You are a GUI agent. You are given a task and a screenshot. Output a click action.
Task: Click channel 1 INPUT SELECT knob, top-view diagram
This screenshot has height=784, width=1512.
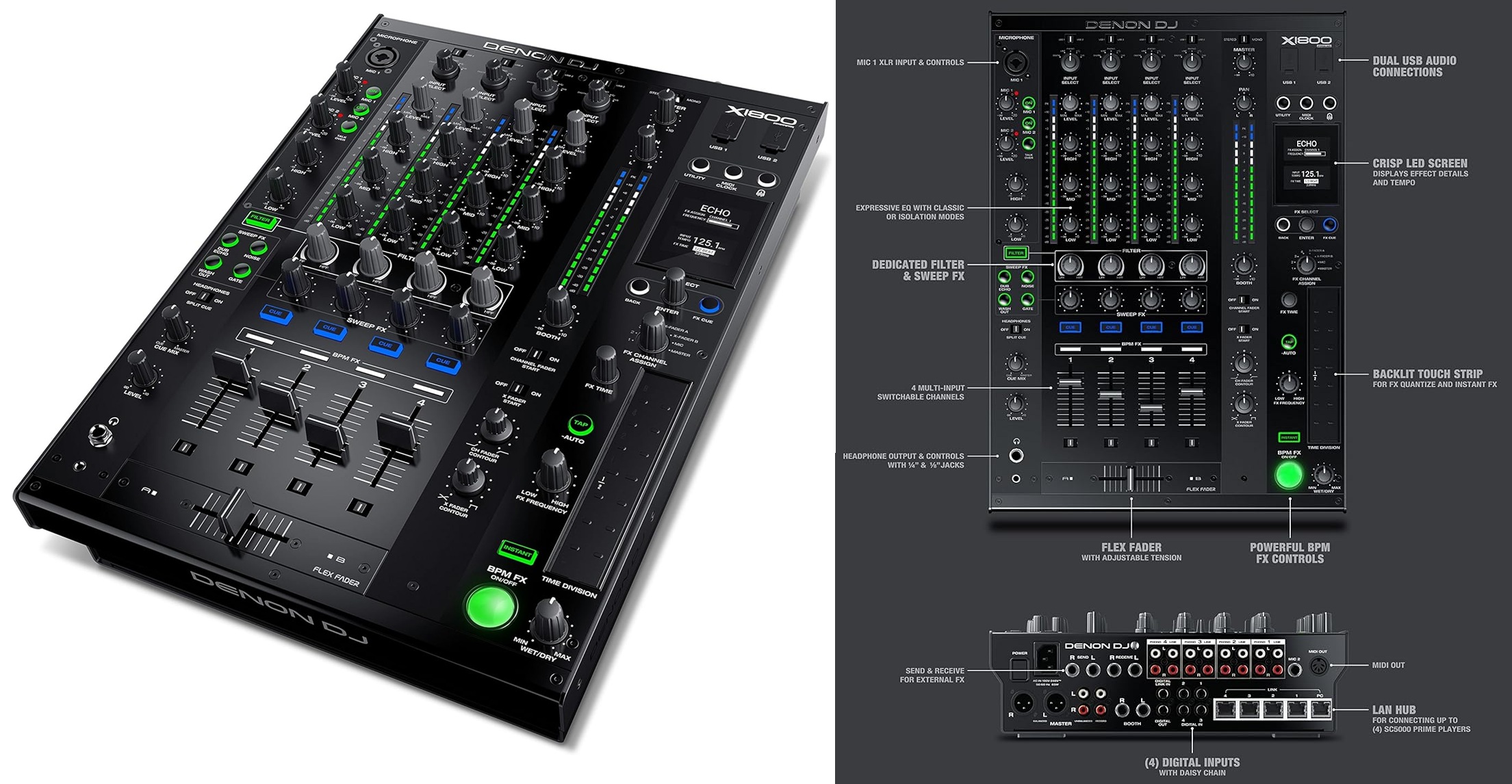tap(1071, 63)
